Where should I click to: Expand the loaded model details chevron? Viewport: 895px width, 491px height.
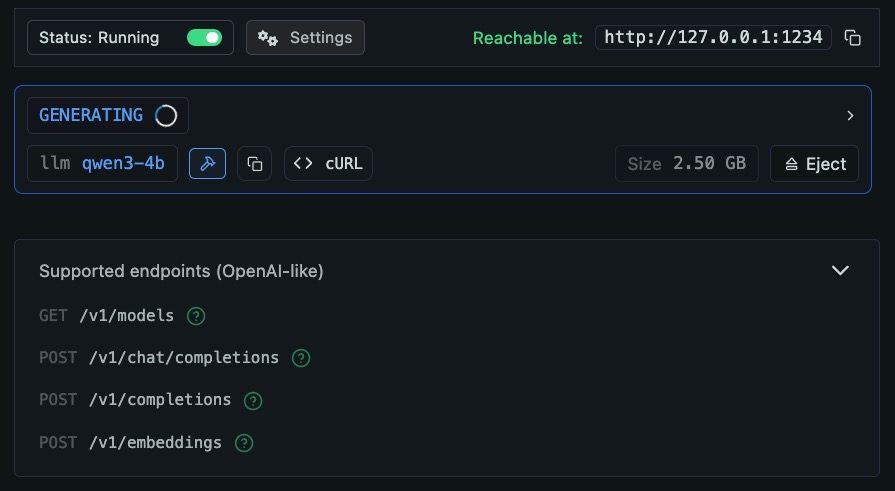pos(850,116)
